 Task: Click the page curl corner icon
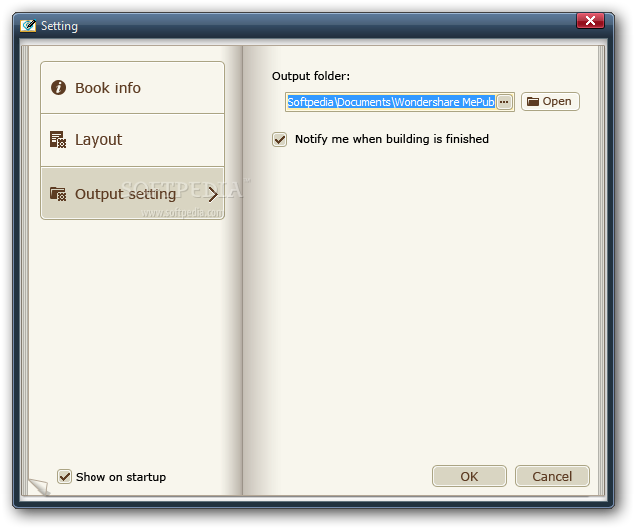click(x=39, y=486)
